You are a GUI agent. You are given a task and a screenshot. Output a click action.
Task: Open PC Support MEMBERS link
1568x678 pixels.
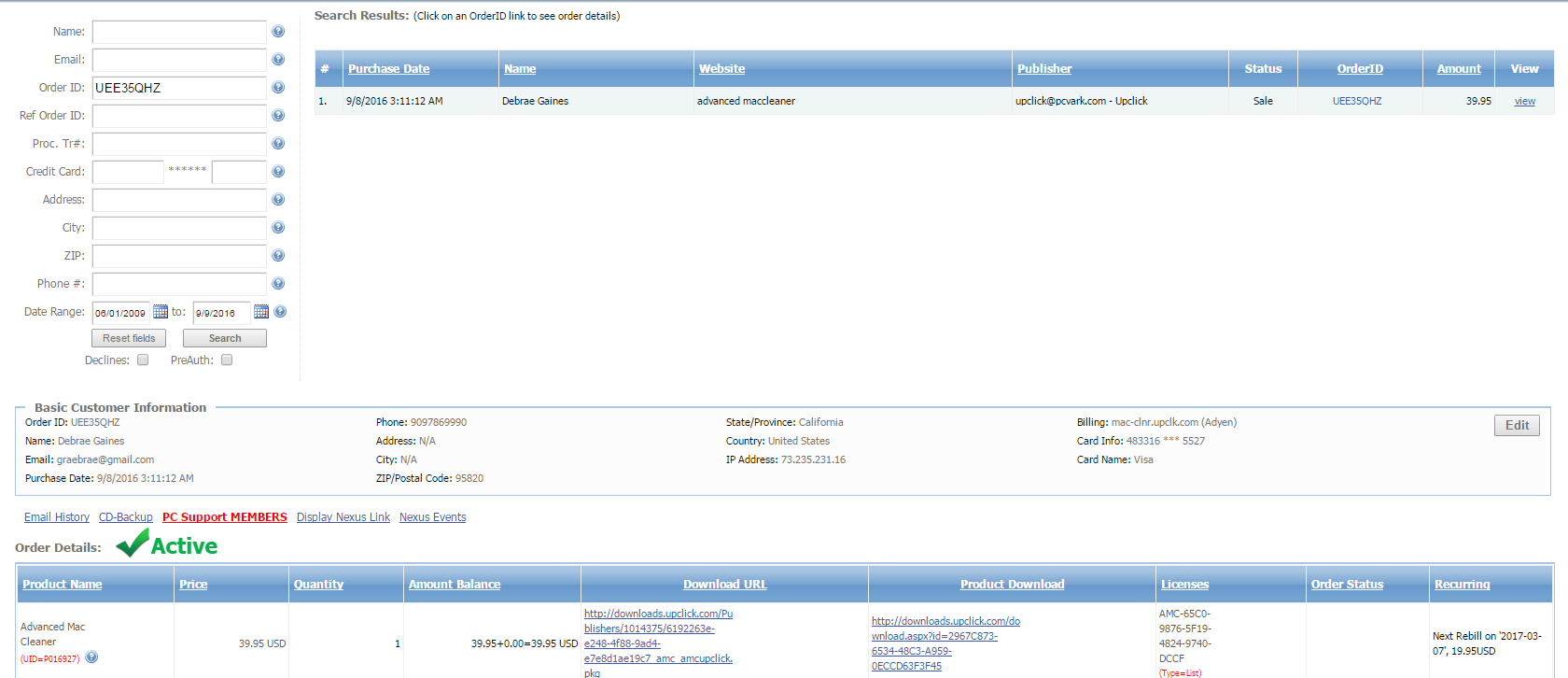point(224,517)
